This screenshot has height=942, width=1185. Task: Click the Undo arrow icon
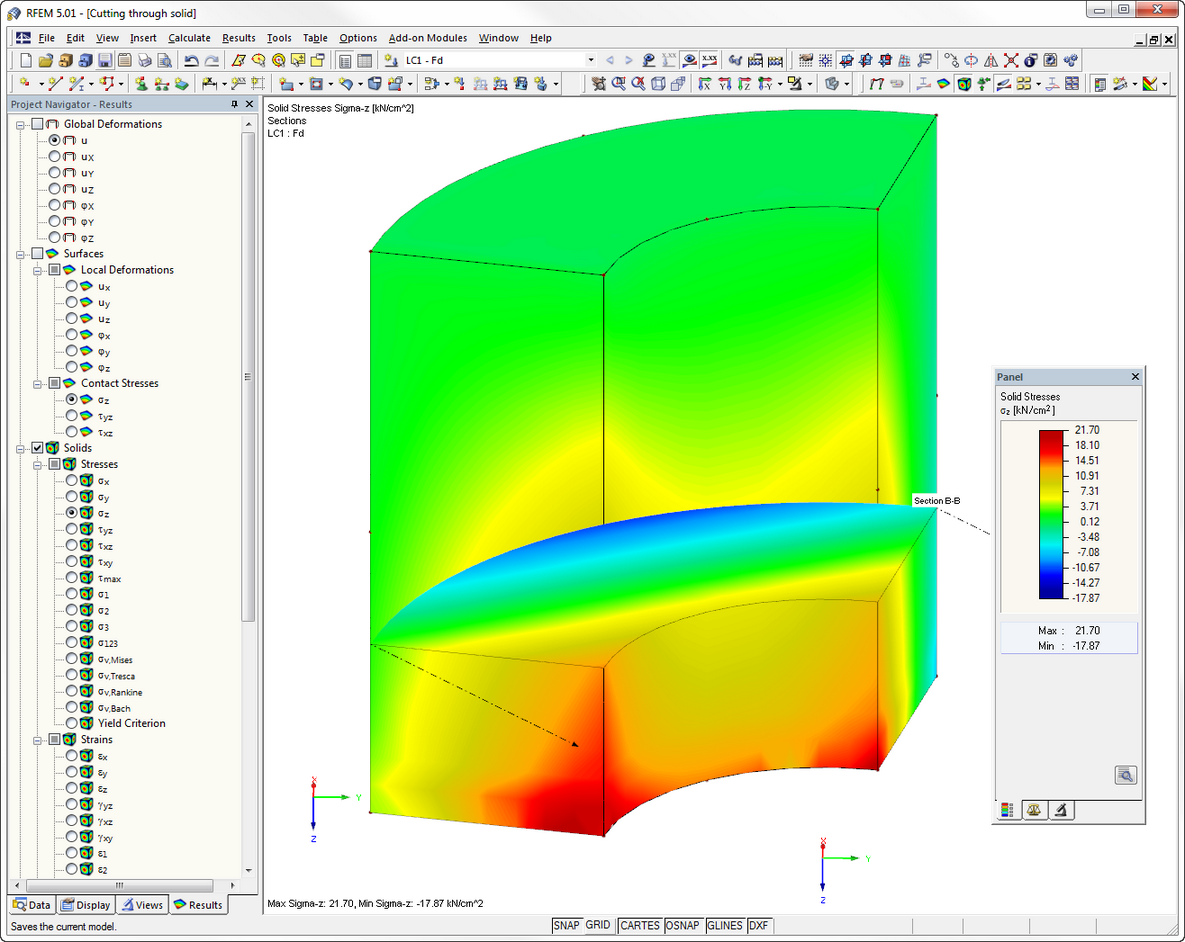pos(192,60)
